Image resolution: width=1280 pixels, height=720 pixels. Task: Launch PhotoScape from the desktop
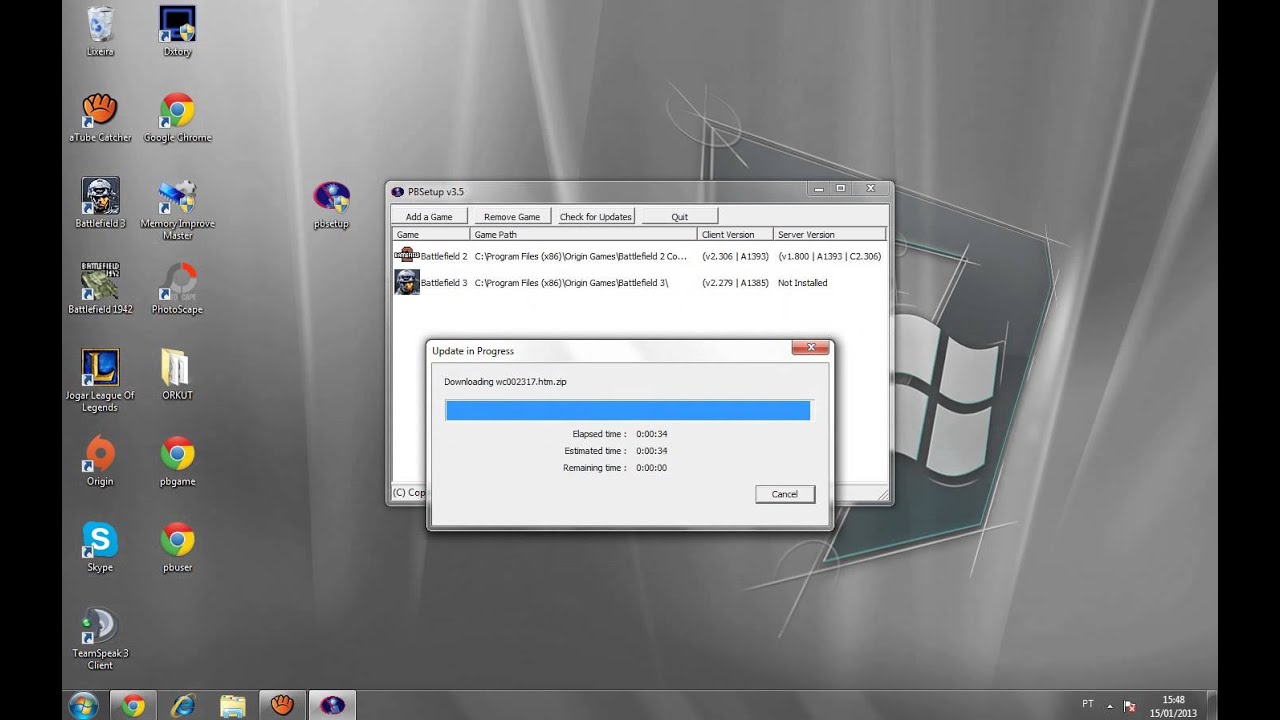(177, 289)
